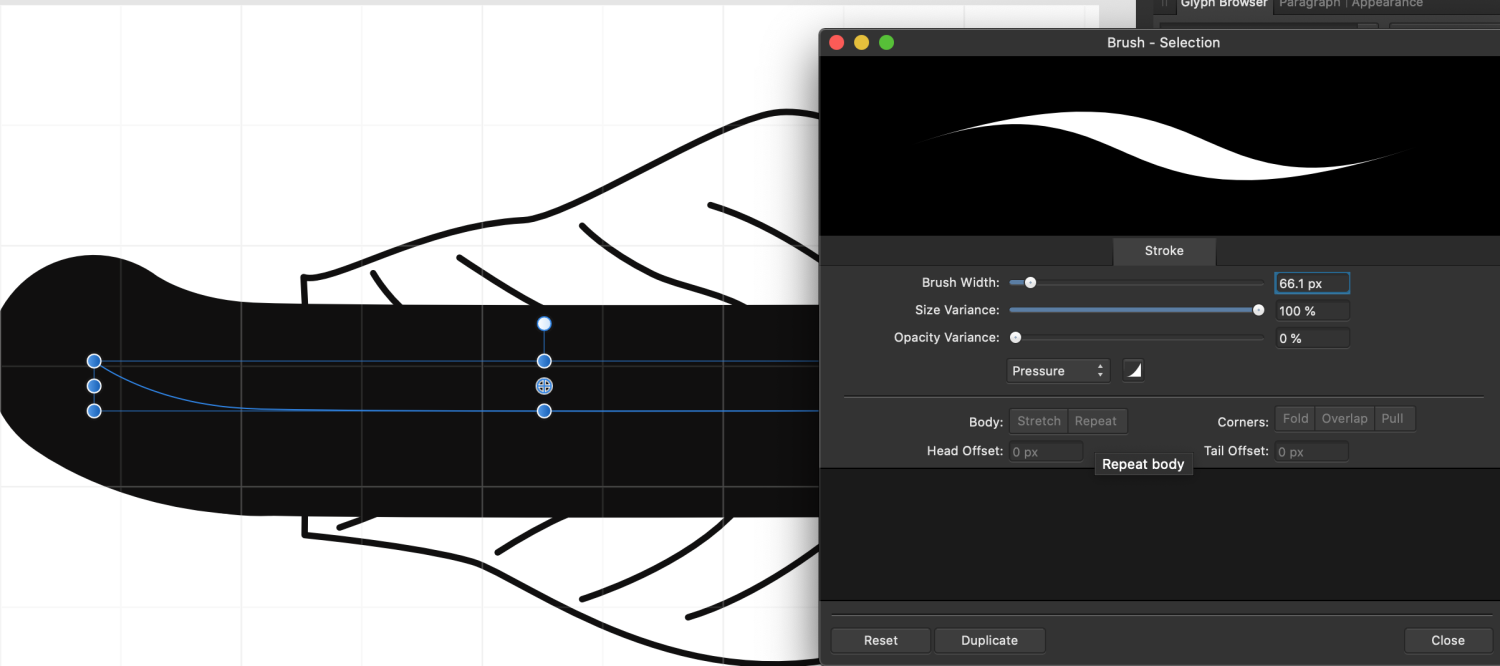1500x666 pixels.
Task: Set corners to Fold
Action: pos(1294,418)
